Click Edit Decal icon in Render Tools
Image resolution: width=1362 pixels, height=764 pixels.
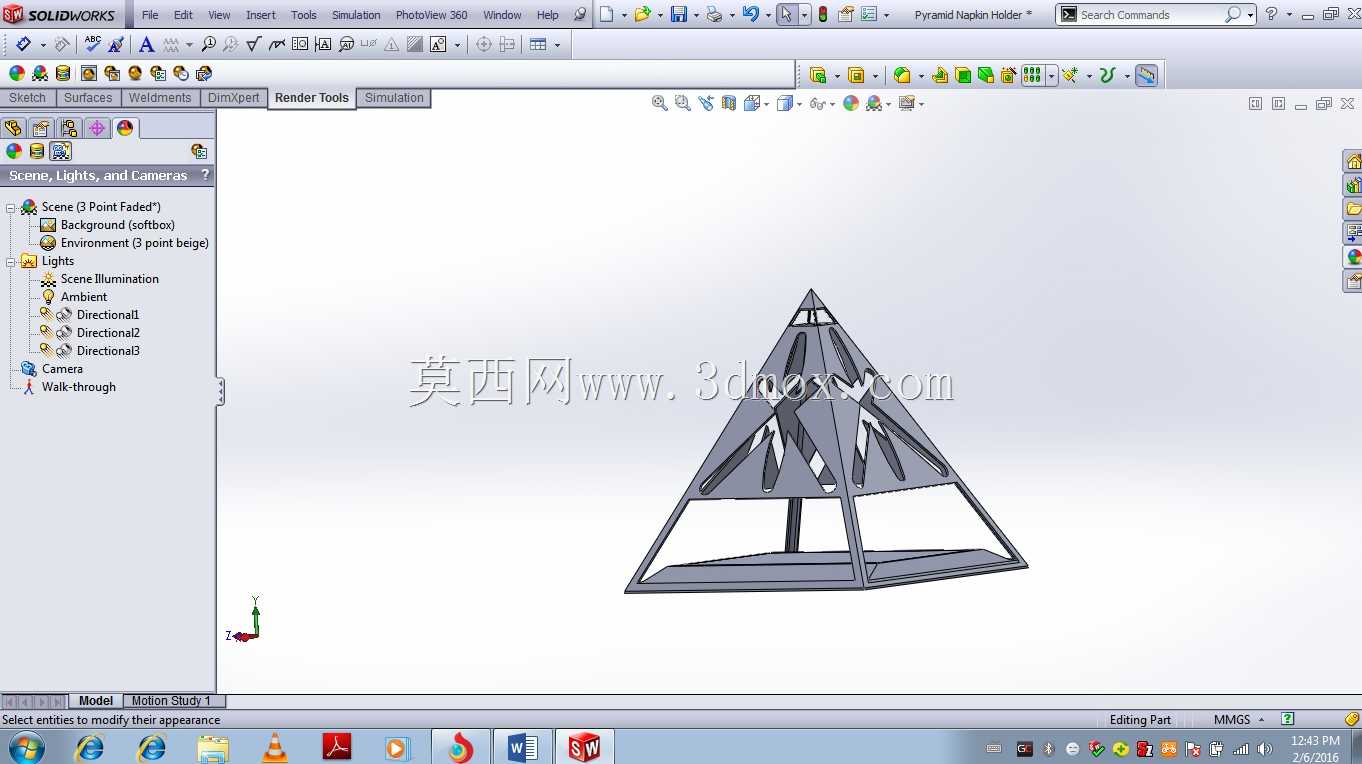coord(63,73)
